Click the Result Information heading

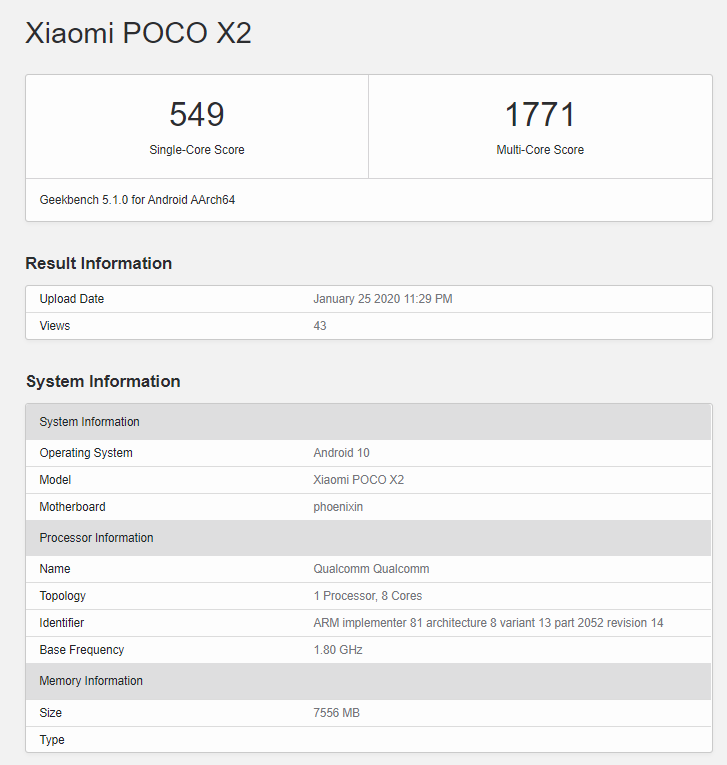click(x=99, y=263)
